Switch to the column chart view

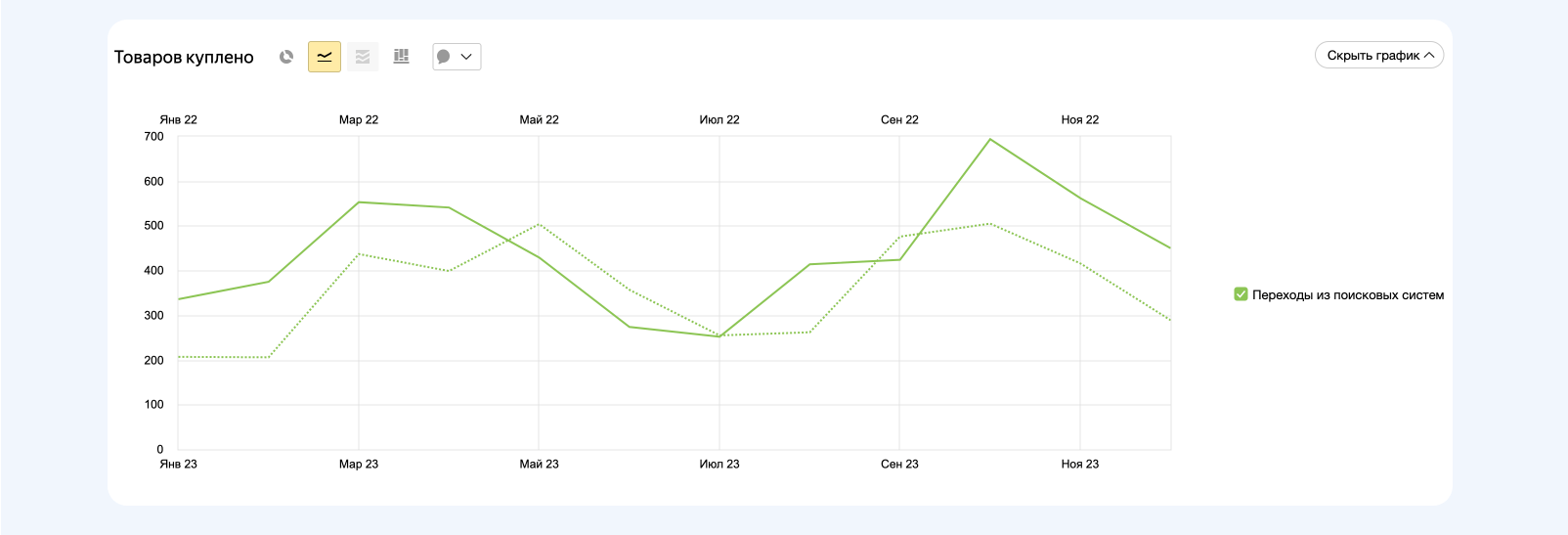401,57
